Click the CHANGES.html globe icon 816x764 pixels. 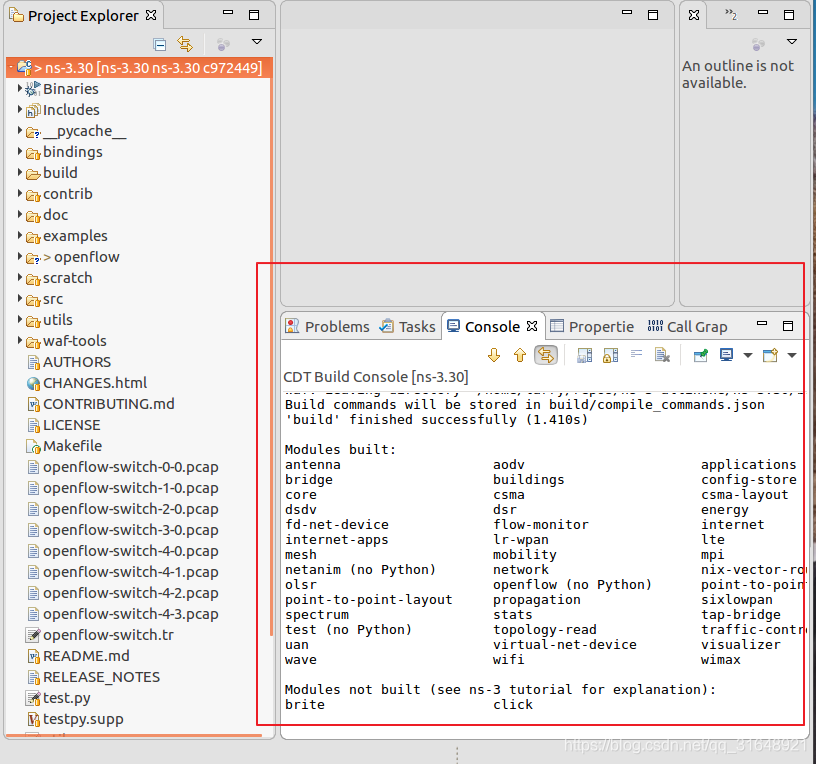click(33, 384)
